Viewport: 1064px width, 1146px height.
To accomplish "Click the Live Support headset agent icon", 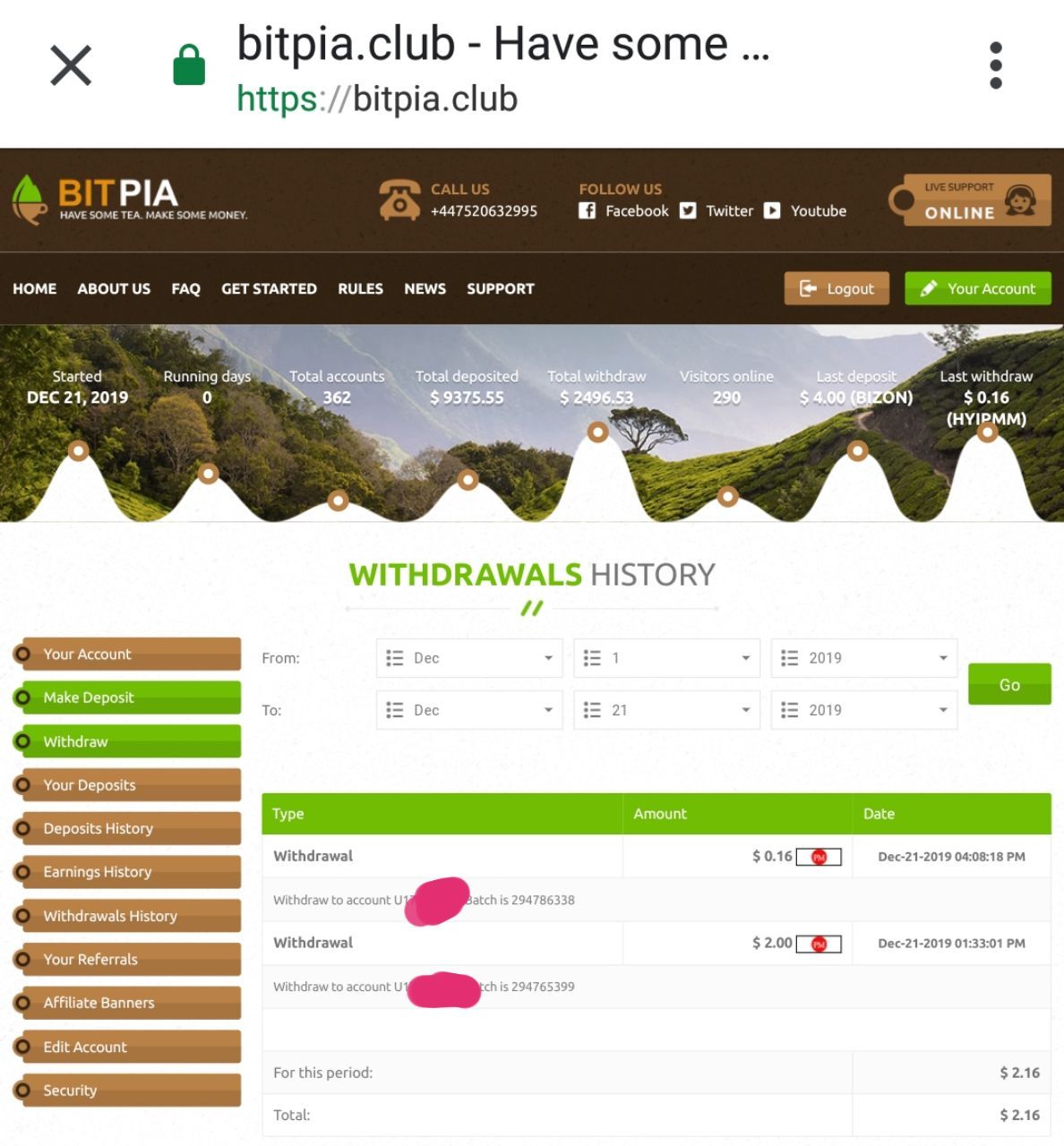I will (x=1020, y=199).
